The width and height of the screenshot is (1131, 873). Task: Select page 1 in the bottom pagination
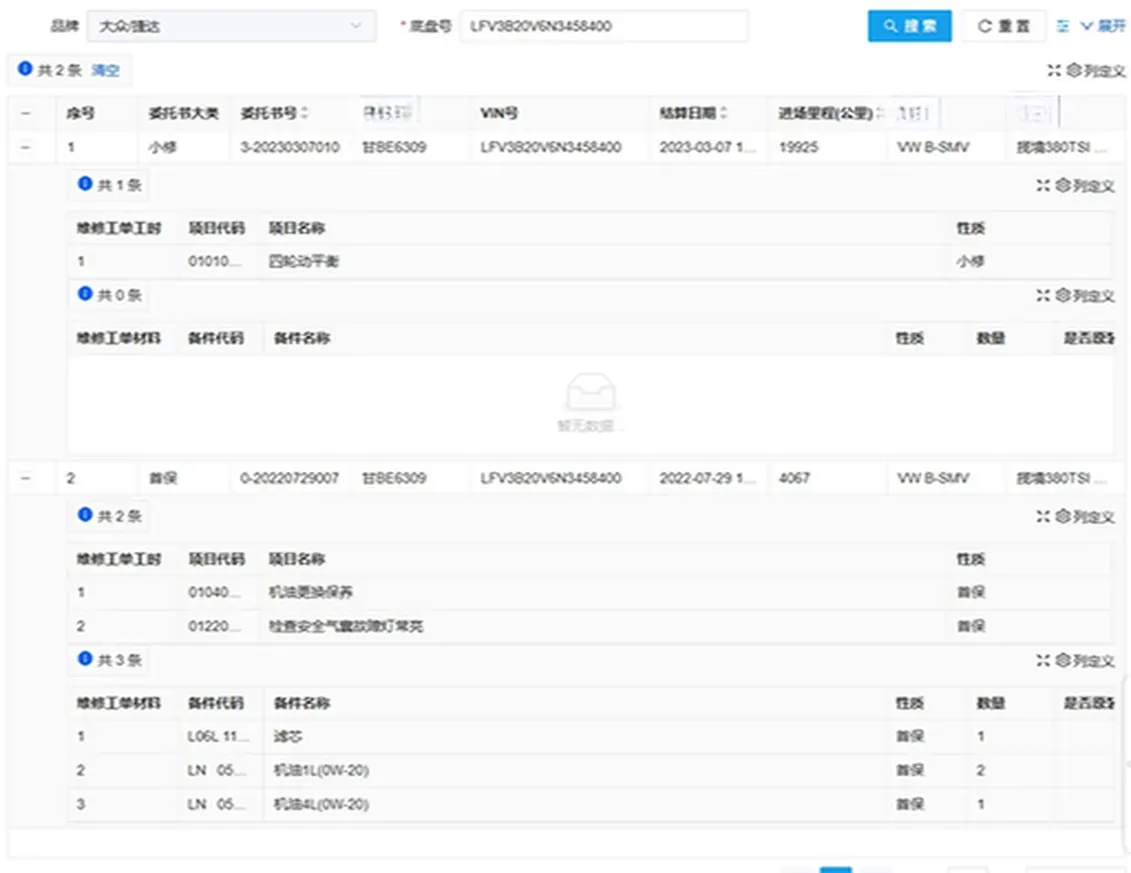point(834,868)
